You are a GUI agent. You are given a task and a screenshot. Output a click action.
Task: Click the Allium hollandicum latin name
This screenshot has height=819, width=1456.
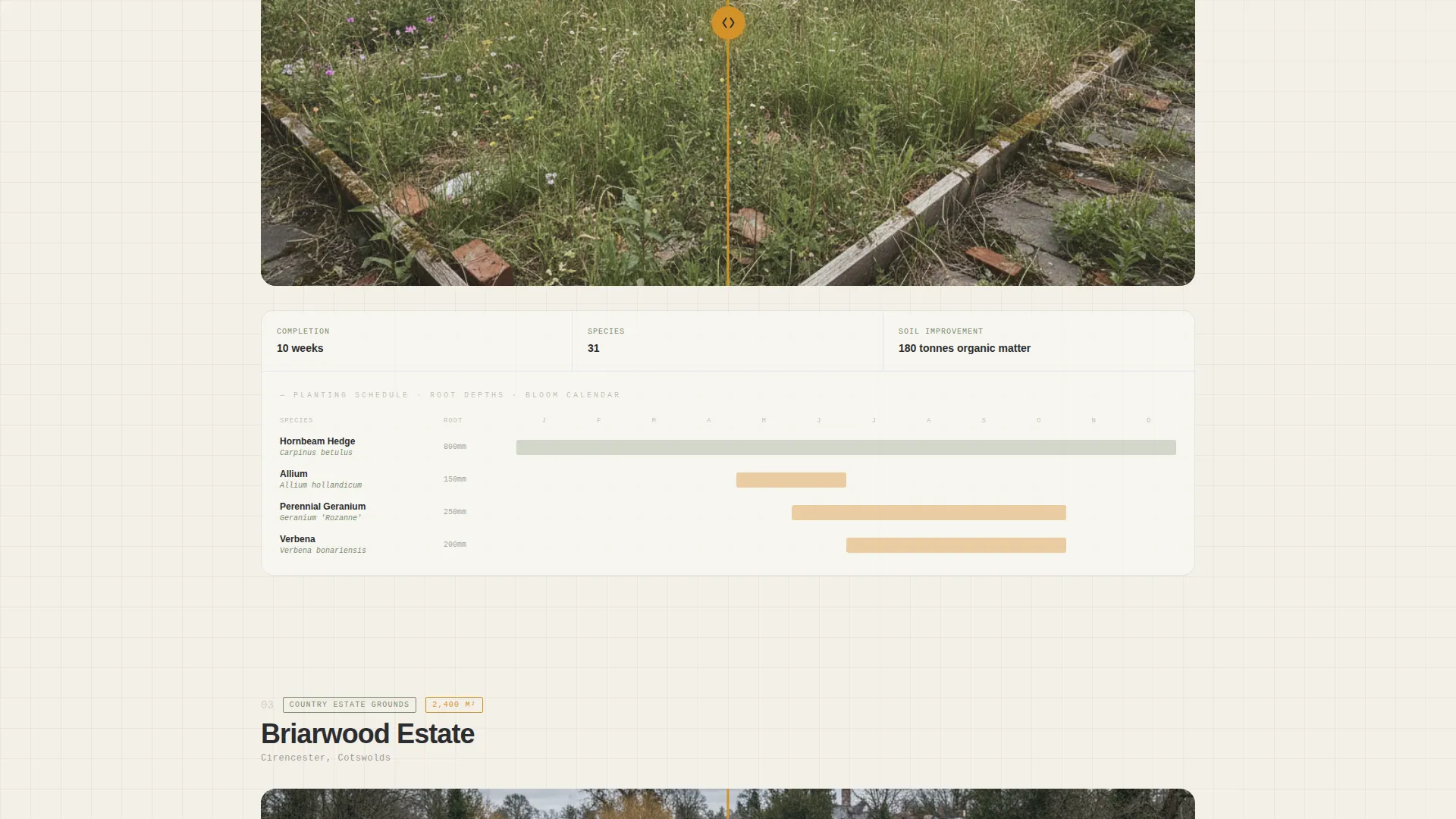click(320, 485)
